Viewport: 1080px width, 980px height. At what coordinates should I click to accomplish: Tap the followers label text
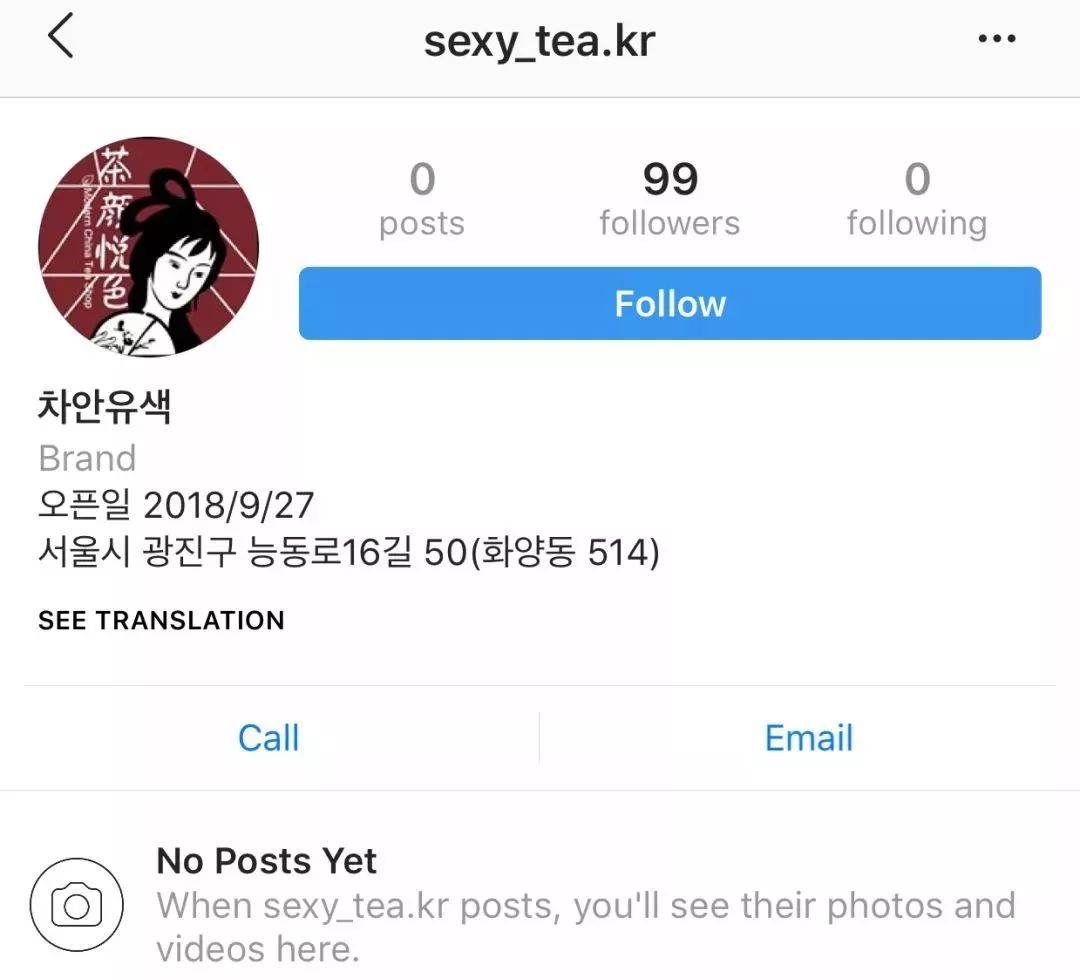tap(669, 223)
